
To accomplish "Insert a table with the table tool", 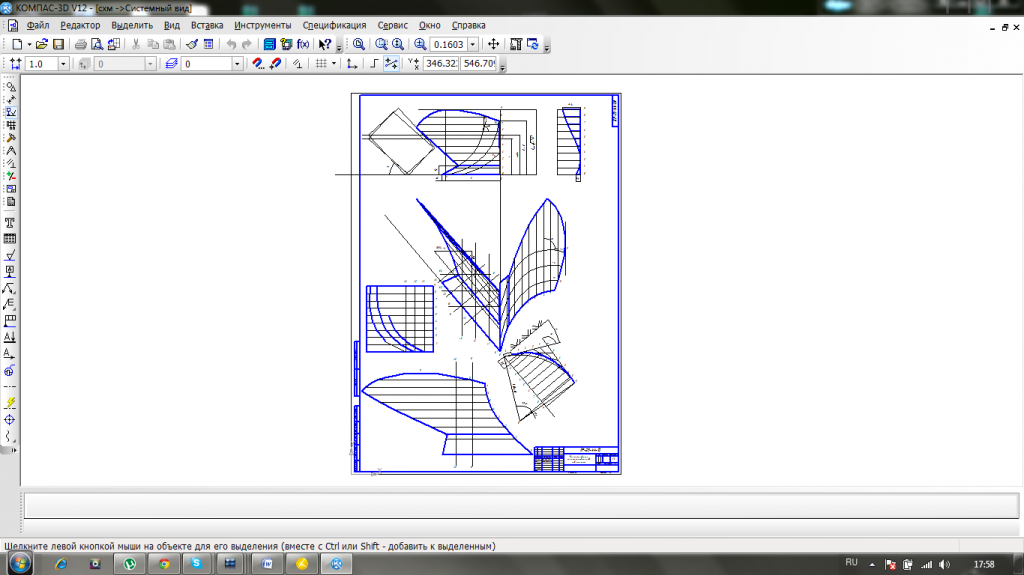I will click(10, 239).
